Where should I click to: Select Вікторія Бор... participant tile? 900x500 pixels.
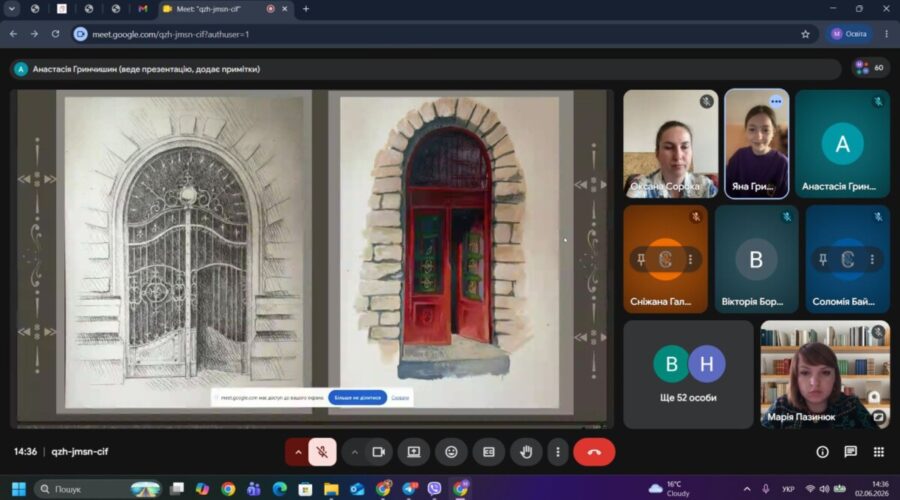pos(756,259)
